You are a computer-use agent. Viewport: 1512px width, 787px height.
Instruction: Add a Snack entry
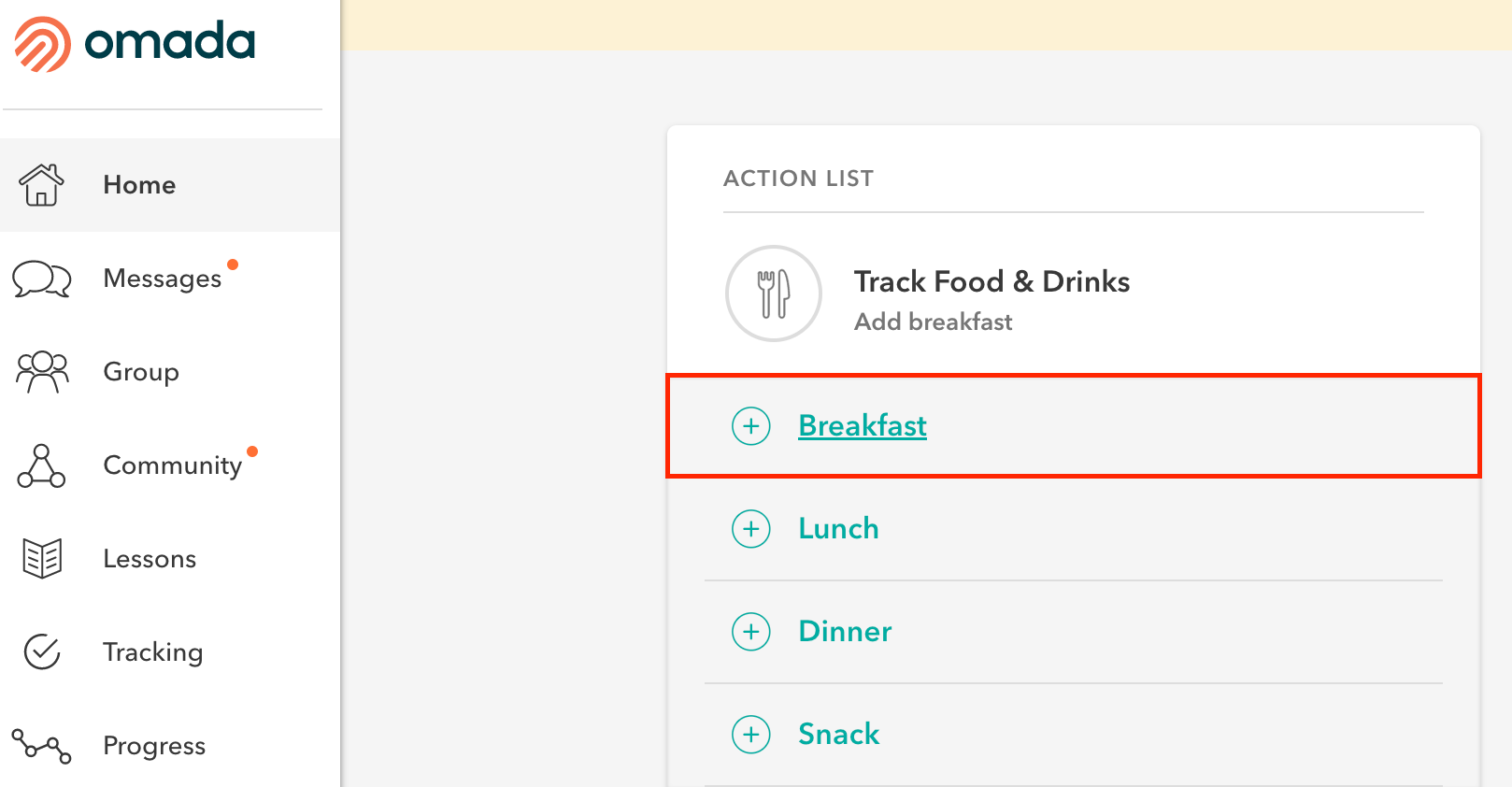[1074, 735]
